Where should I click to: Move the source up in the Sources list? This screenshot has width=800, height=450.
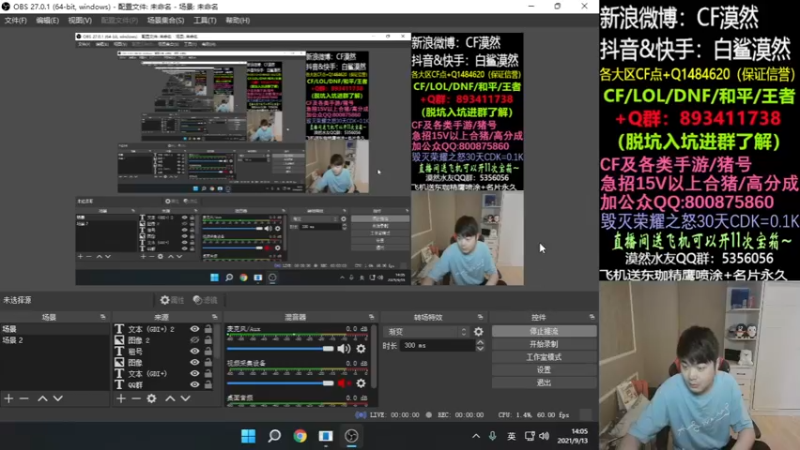(x=170, y=398)
